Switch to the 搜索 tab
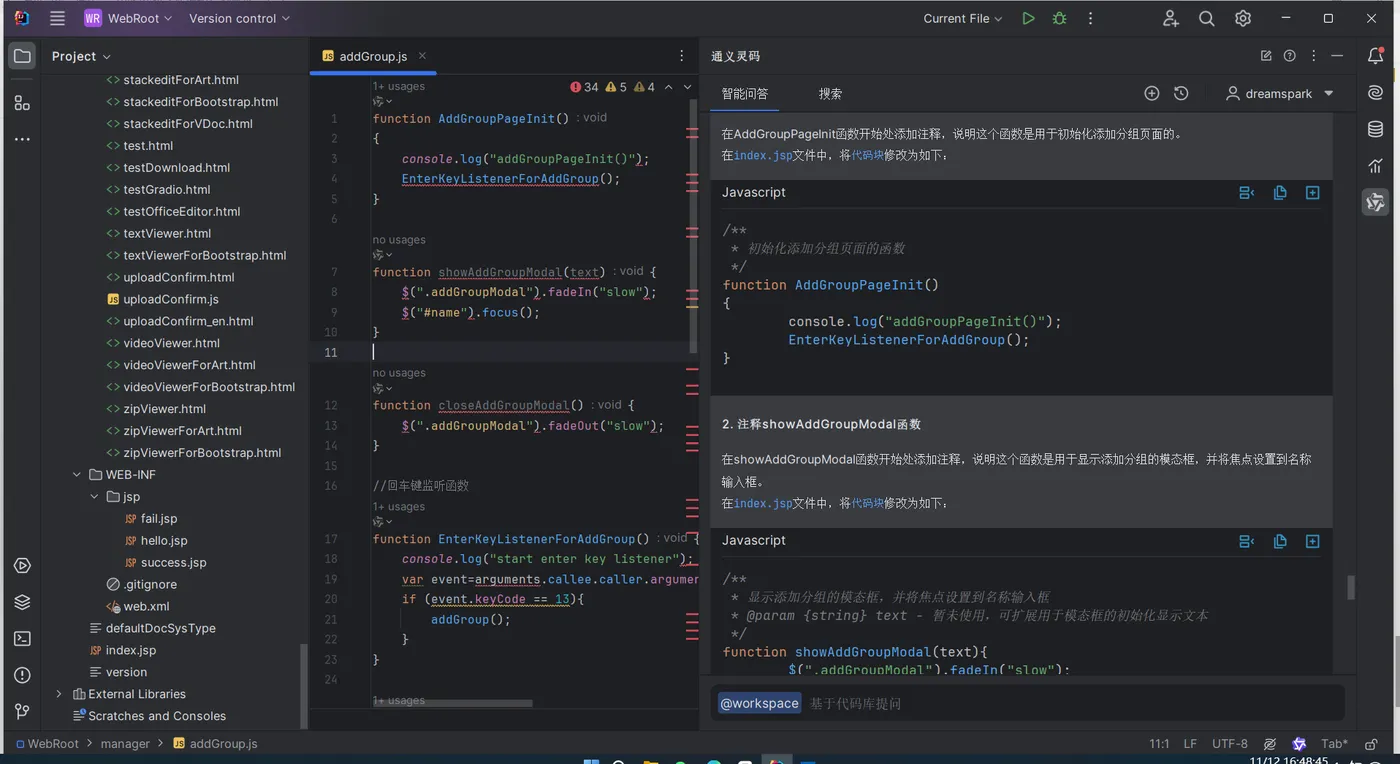1400x764 pixels. point(830,94)
